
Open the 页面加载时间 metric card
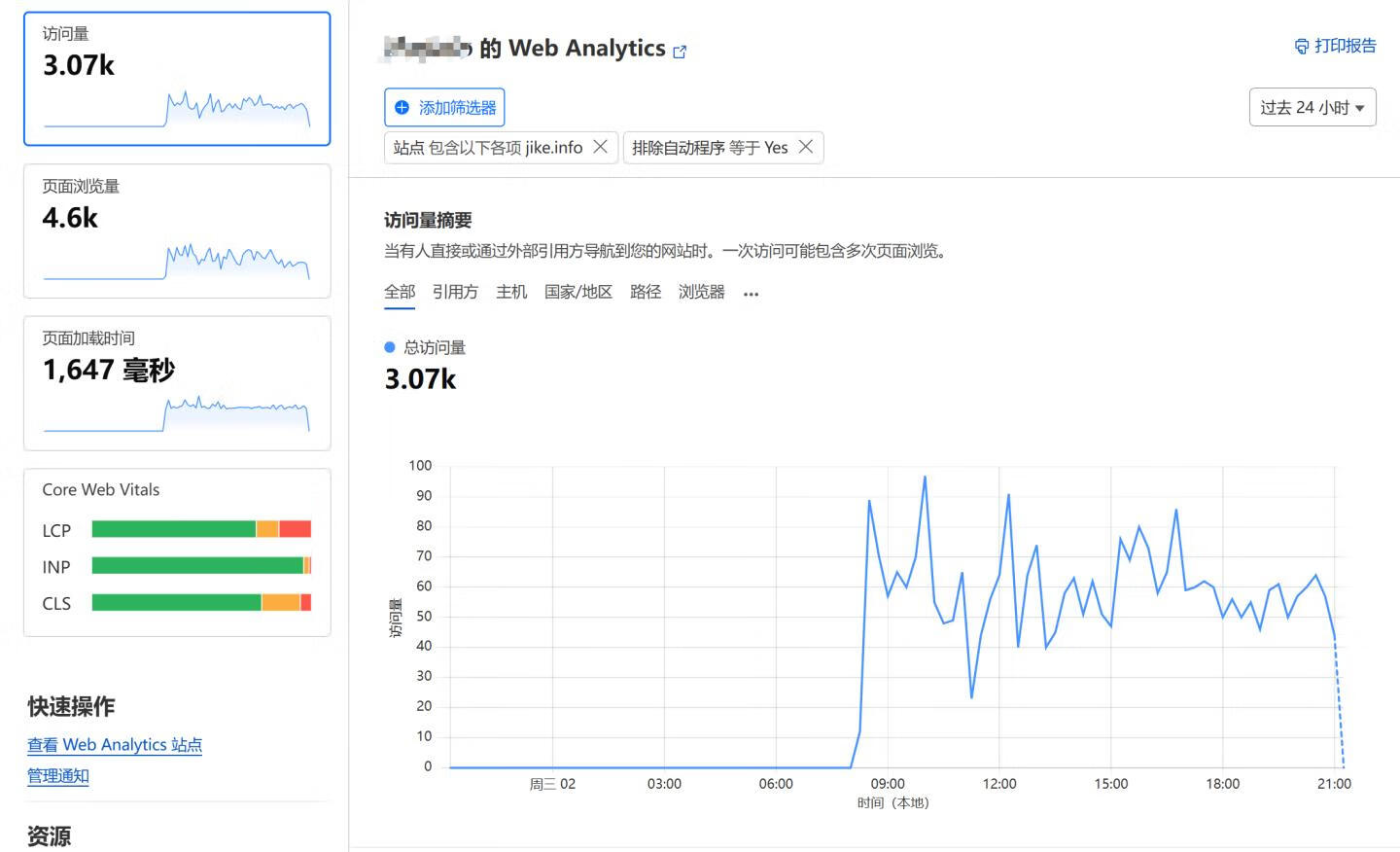[x=177, y=383]
